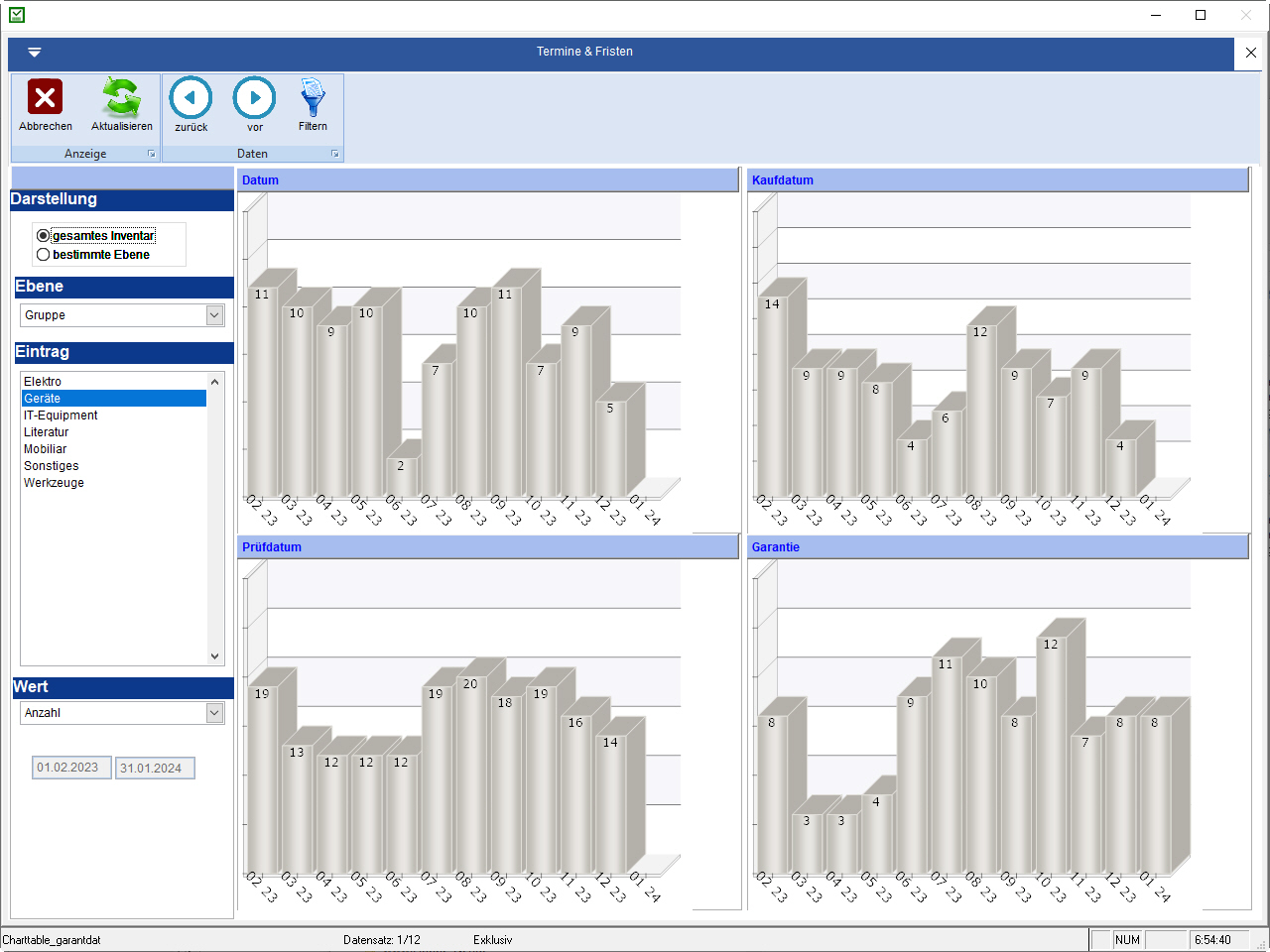
Task: Open the Filtern funnel tool
Action: 313,97
